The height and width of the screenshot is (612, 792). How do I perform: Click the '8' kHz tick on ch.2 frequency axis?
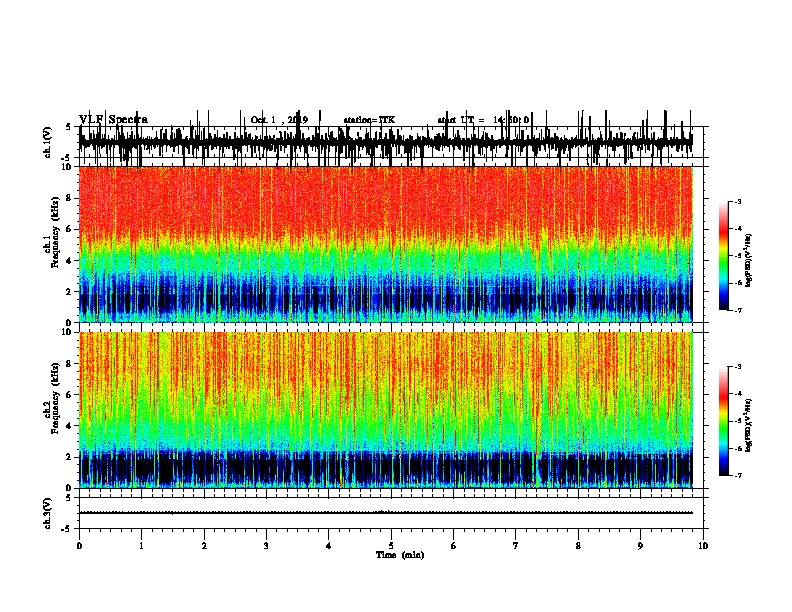pos(70,364)
